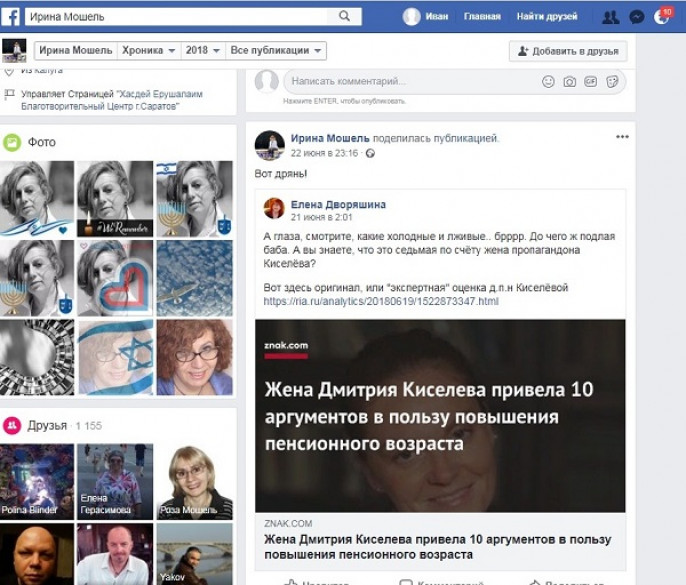Open the black-and-white mosaic pattern photo
This screenshot has height=585, width=686.
point(37,357)
